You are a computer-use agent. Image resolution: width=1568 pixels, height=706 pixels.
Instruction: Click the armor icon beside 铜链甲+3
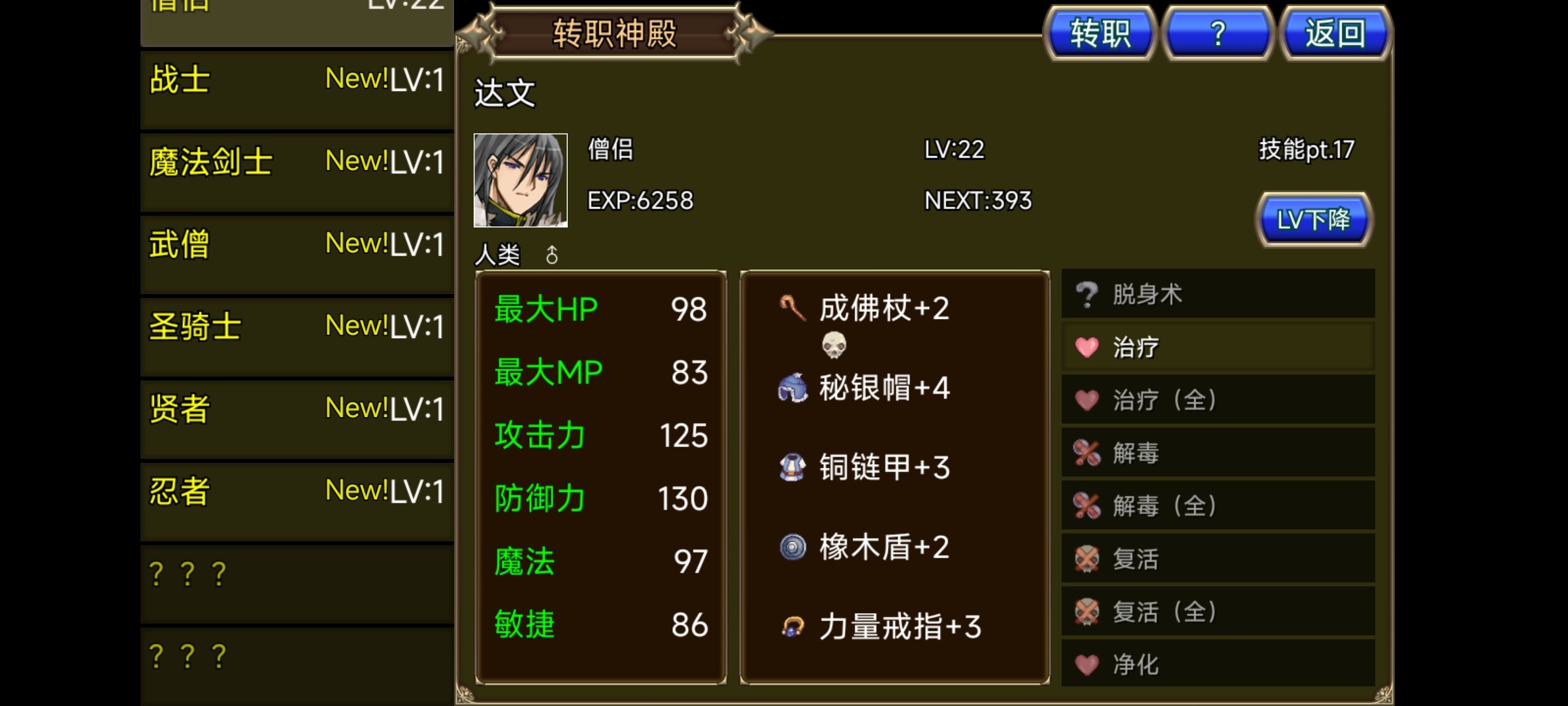[792, 467]
